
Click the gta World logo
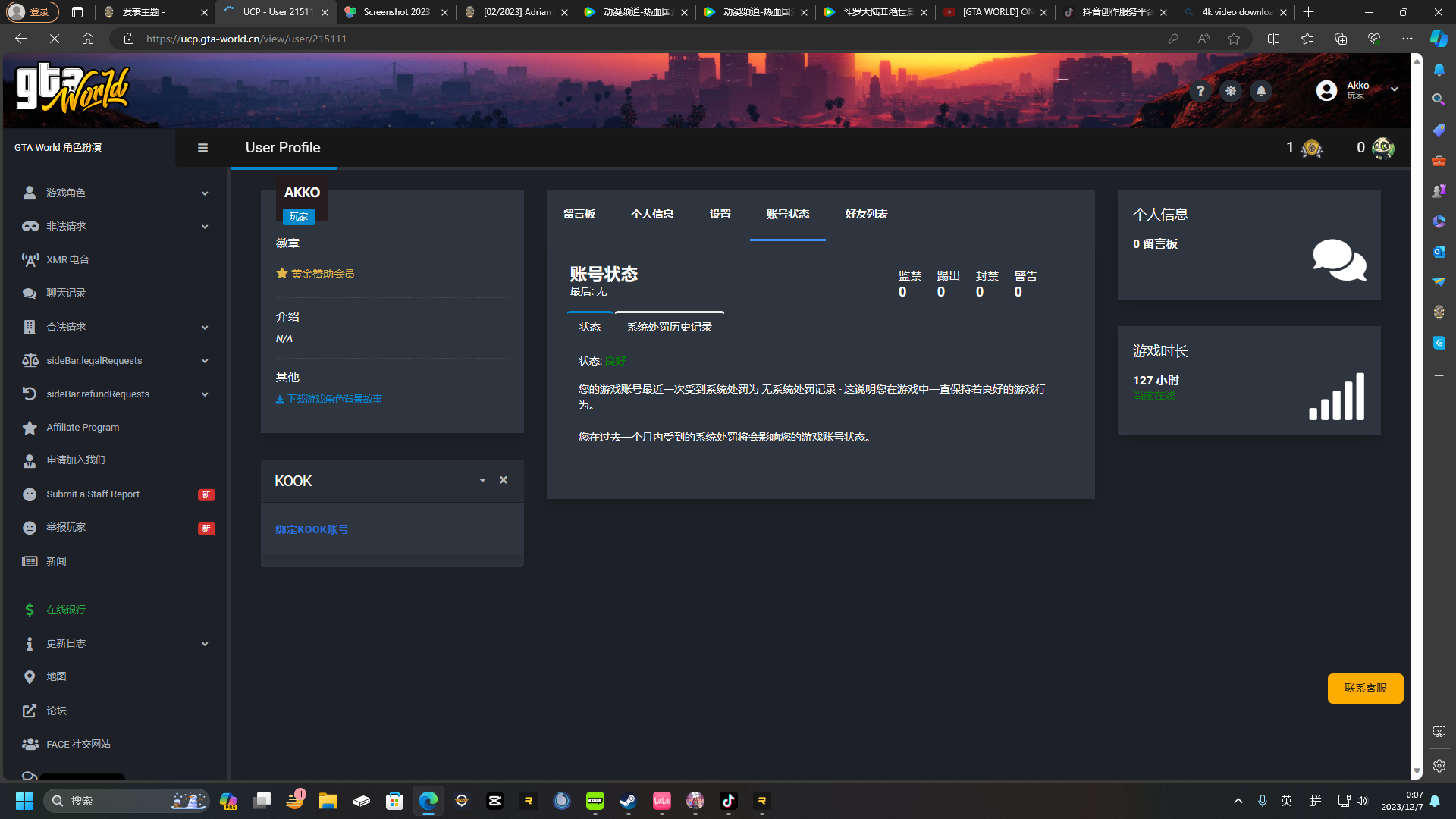pyautogui.click(x=72, y=87)
